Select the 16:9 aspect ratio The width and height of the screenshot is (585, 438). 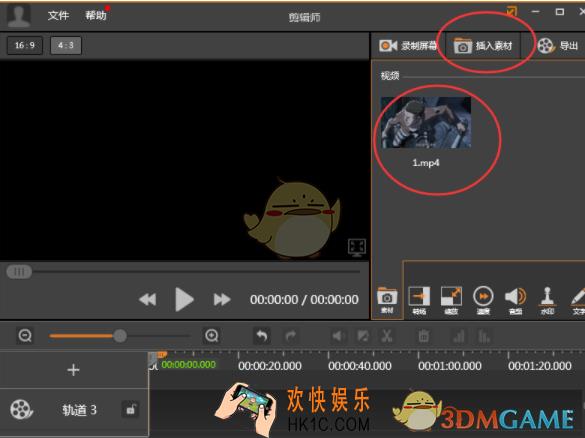click(x=25, y=46)
